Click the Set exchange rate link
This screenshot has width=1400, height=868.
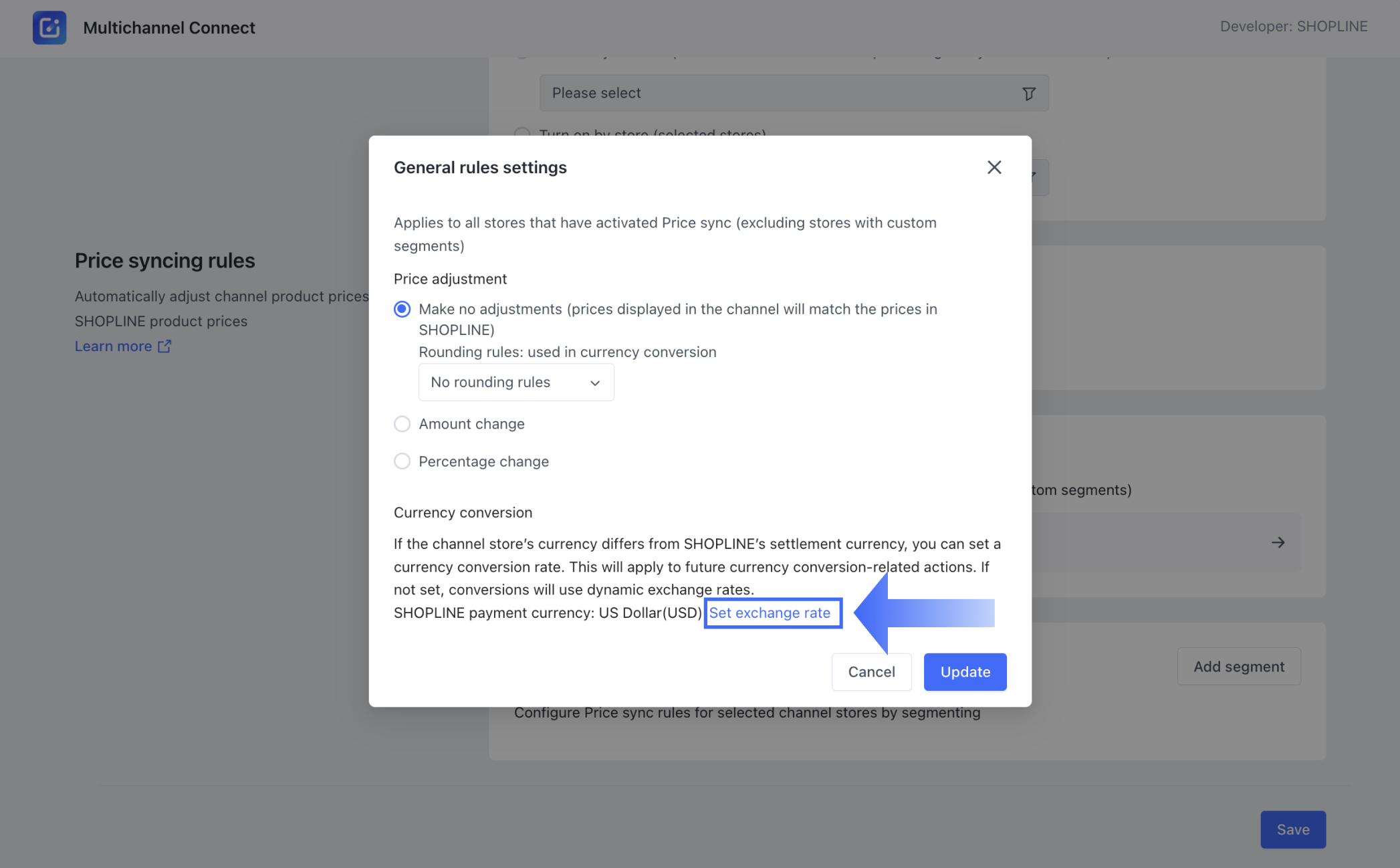[x=770, y=613]
